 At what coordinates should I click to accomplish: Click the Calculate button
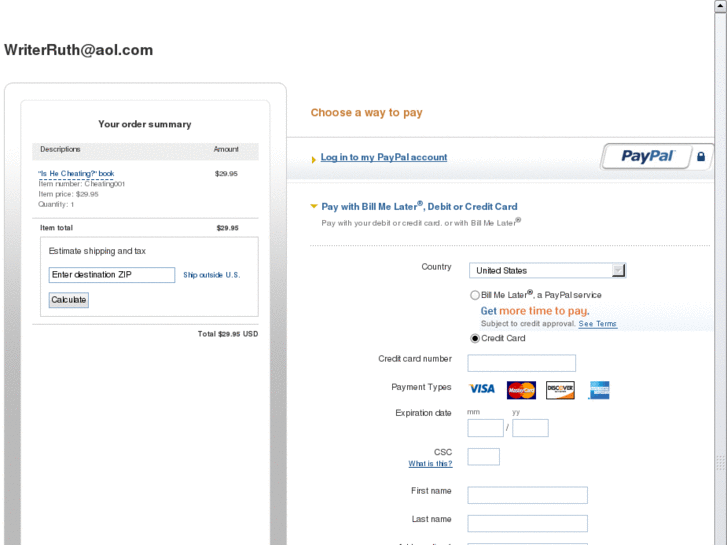coord(69,300)
